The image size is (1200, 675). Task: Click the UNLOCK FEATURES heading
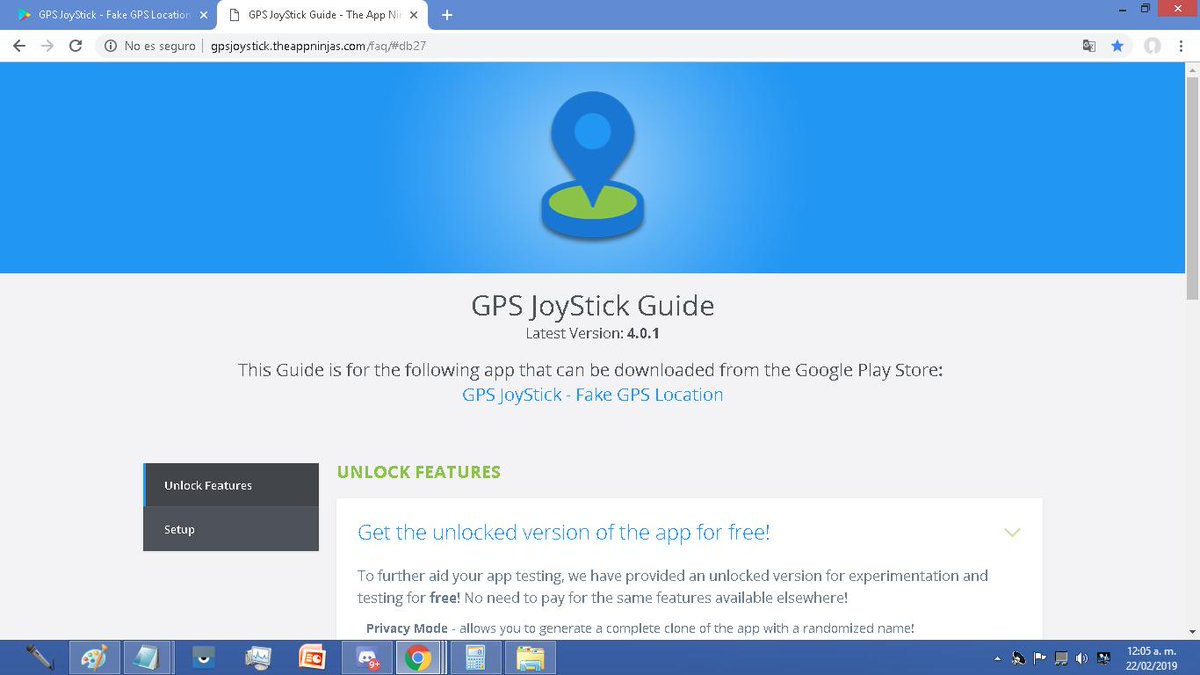418,472
